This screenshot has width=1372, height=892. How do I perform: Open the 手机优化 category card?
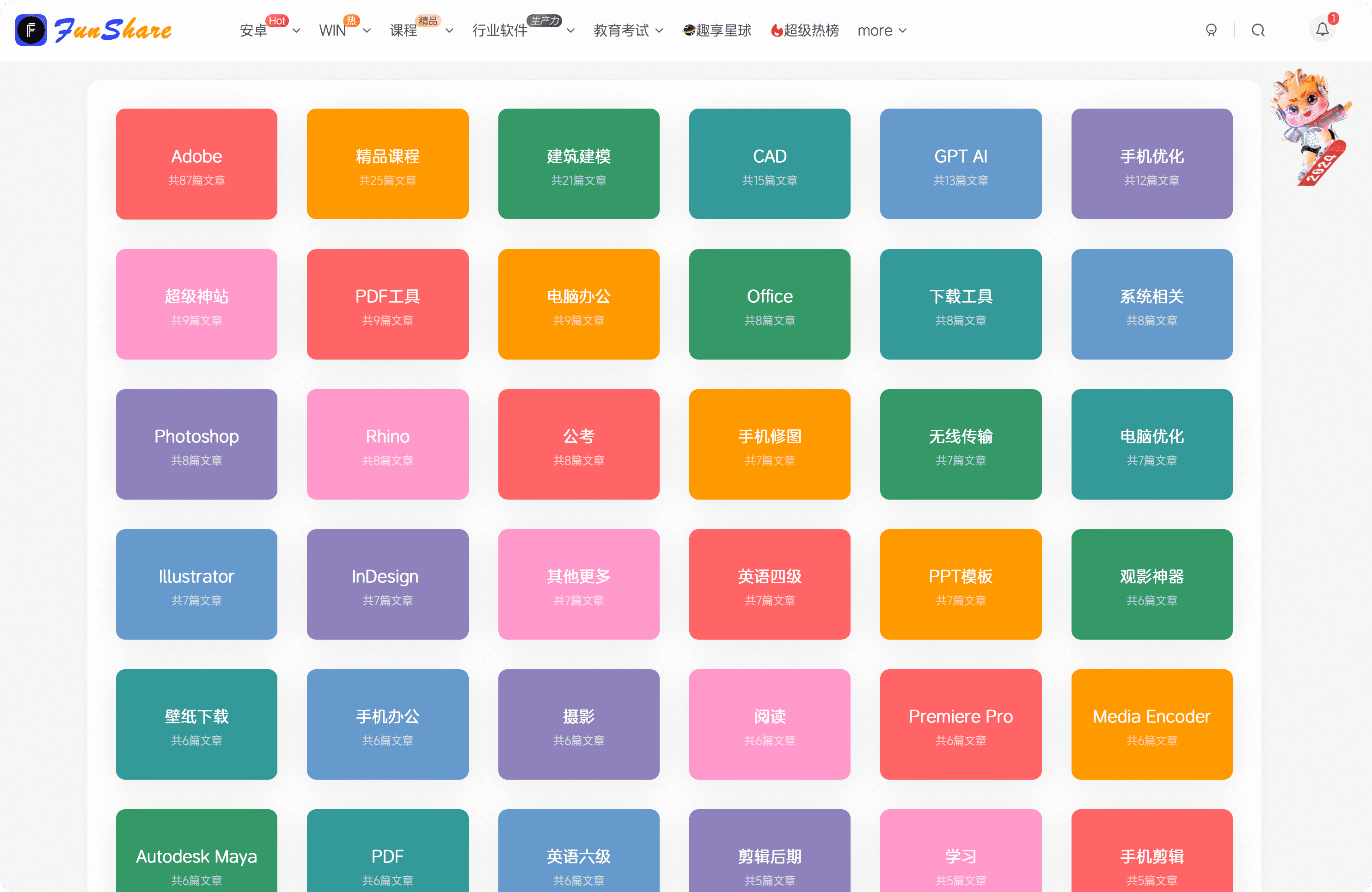coord(1152,164)
